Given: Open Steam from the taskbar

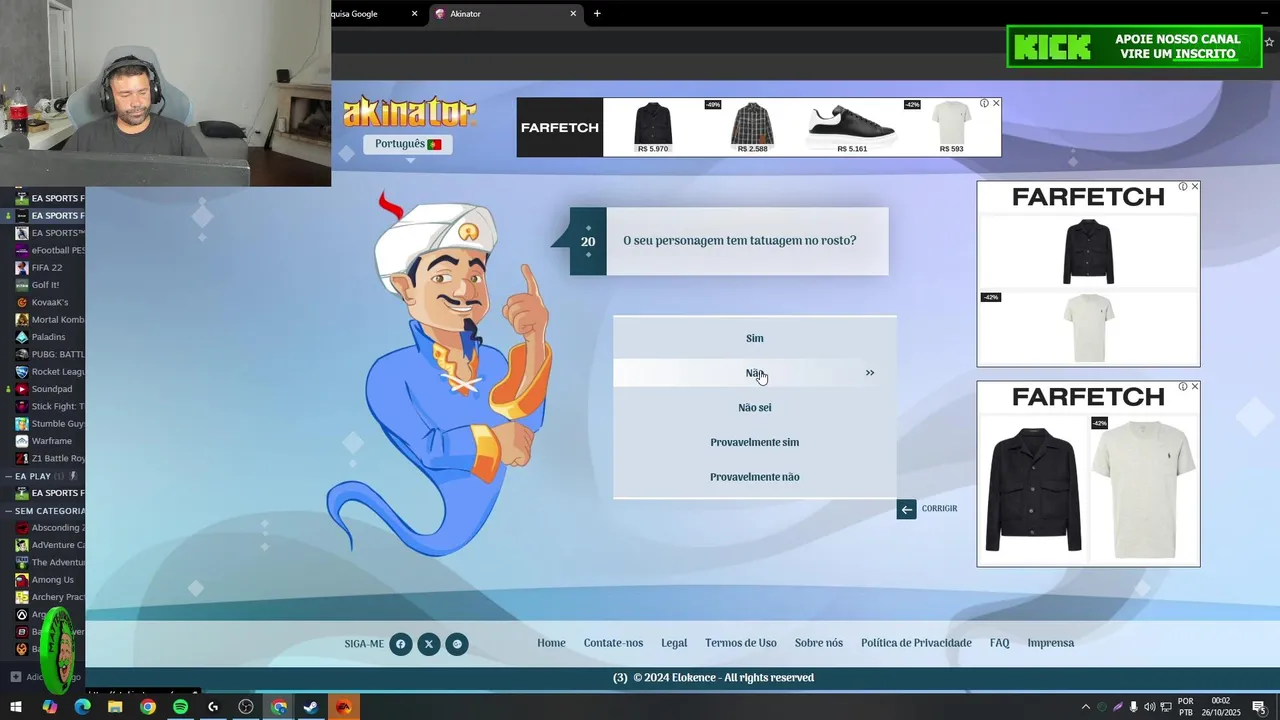Looking at the screenshot, I should tap(311, 707).
